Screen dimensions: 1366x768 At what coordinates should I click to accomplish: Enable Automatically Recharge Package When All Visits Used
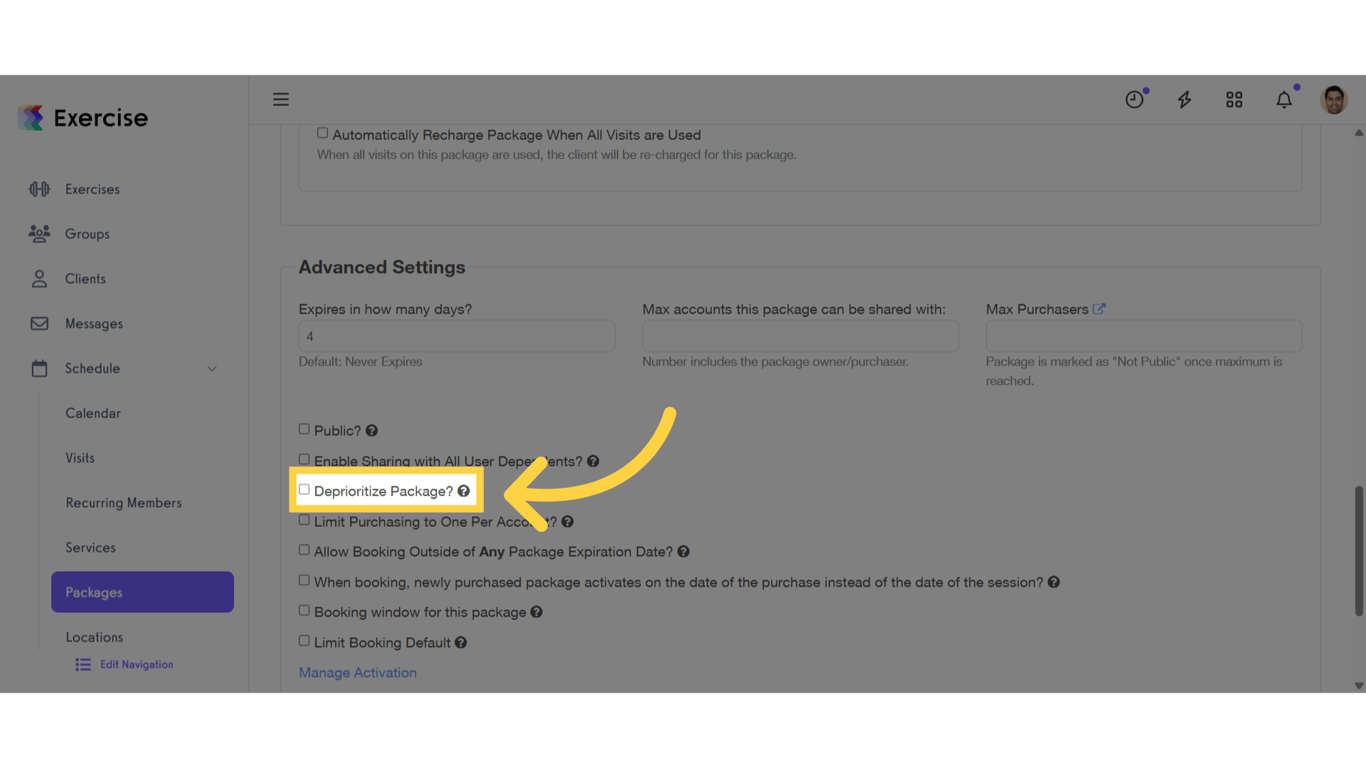coord(322,132)
